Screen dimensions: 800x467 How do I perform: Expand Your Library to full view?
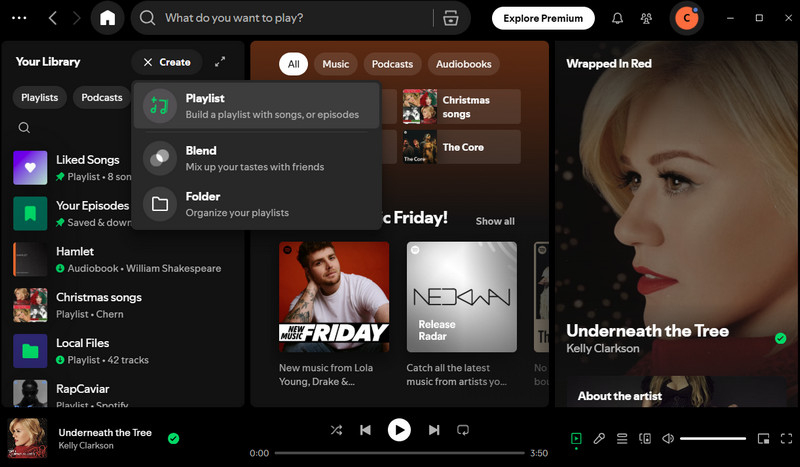tap(220, 62)
